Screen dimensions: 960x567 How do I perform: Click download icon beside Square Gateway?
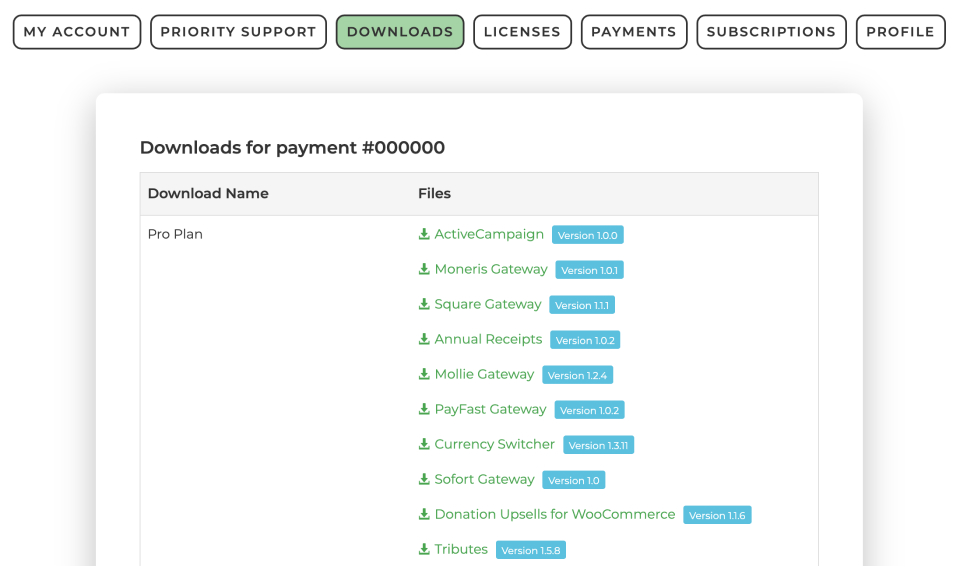point(424,304)
